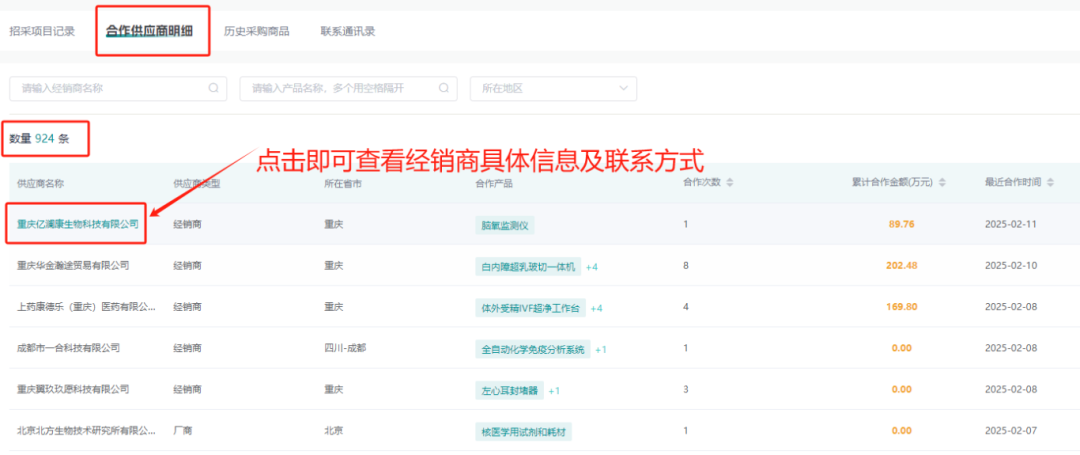1080x455 pixels.
Task: Click search icon in 经销商名称 field
Action: click(214, 88)
